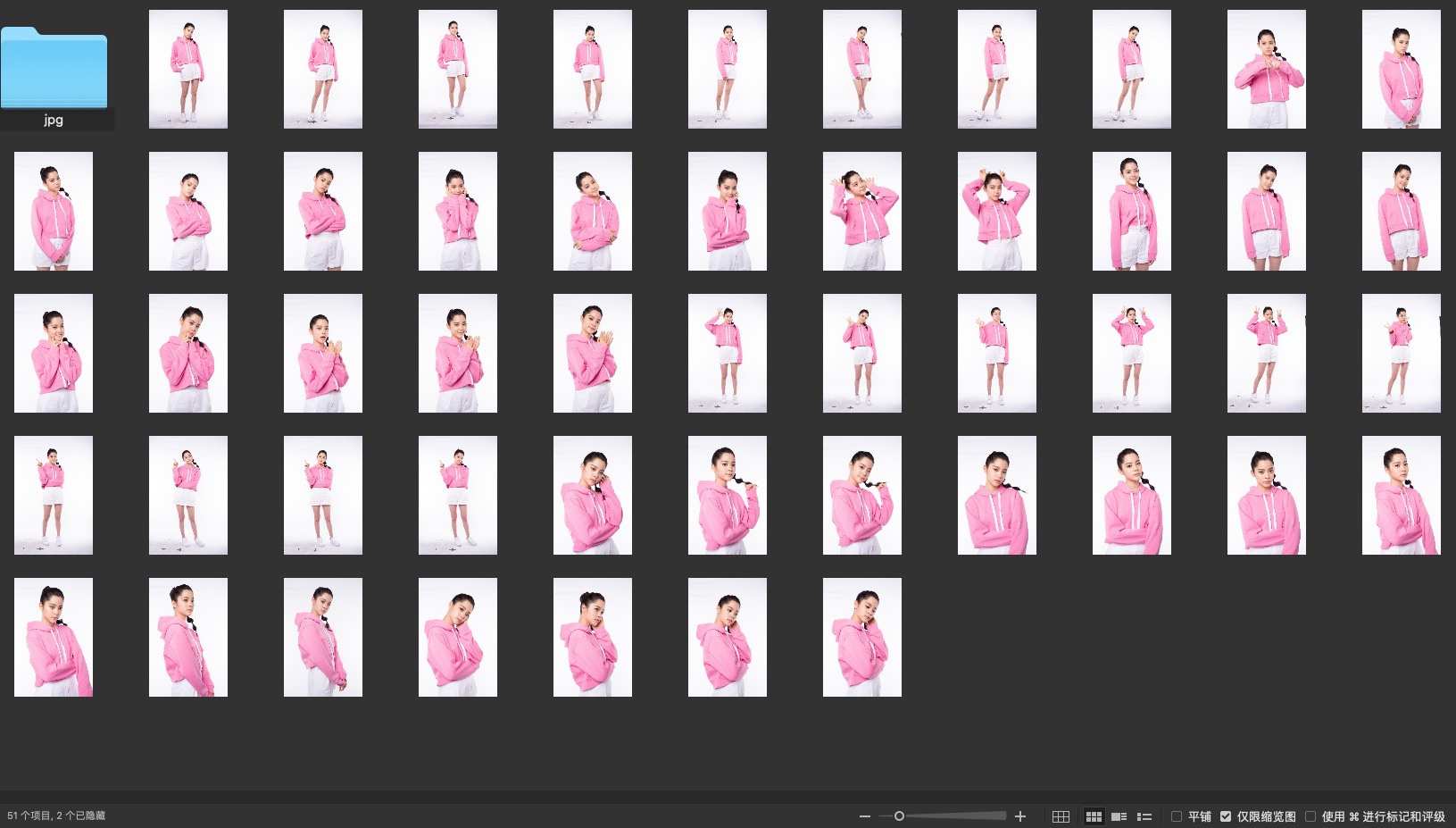Select the first thumbnail in the fourth row
This screenshot has height=828, width=1456.
tap(54, 495)
